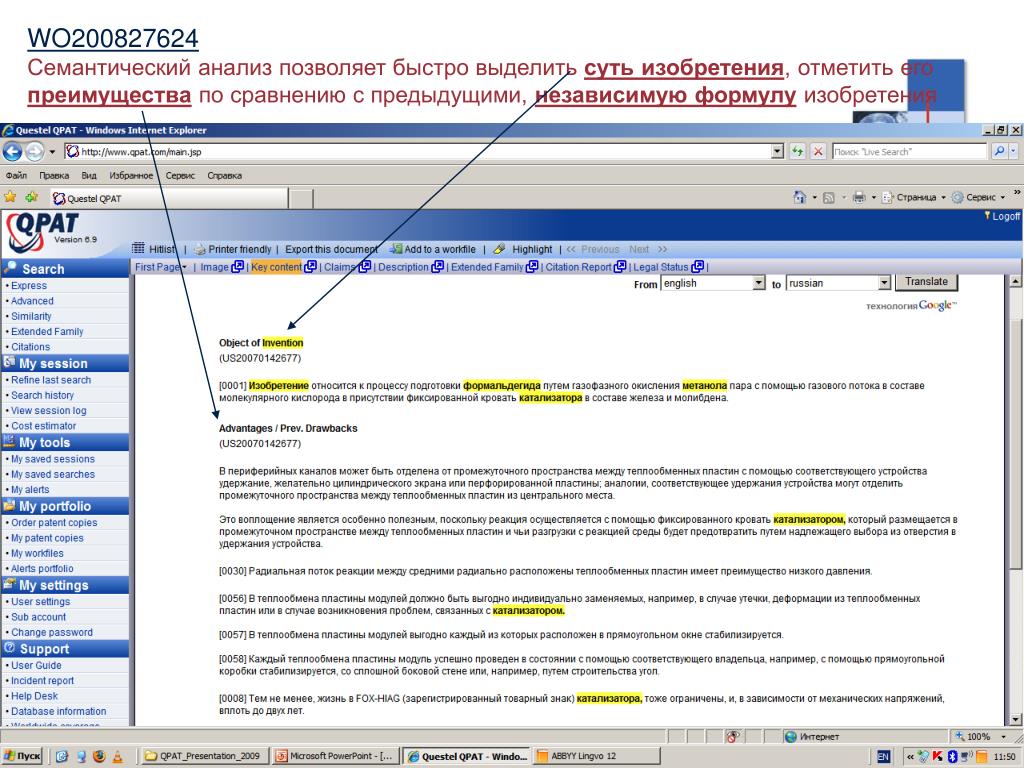
Task: Click the Logoff link
Action: (1006, 216)
